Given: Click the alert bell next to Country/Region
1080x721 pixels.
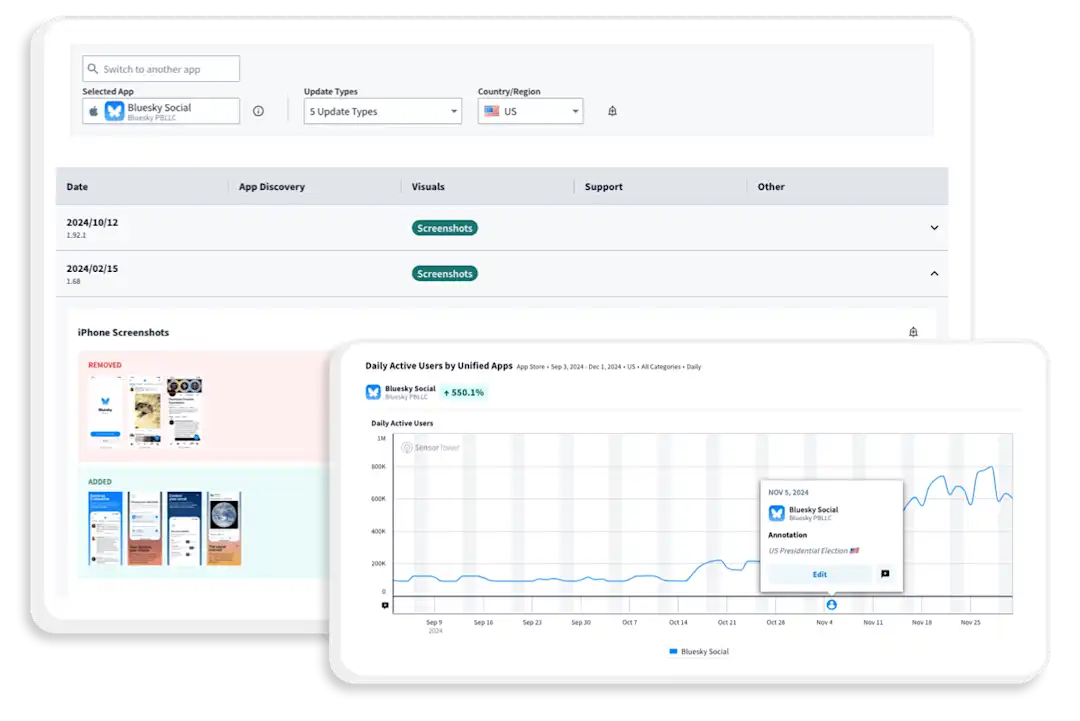Looking at the screenshot, I should (x=612, y=111).
